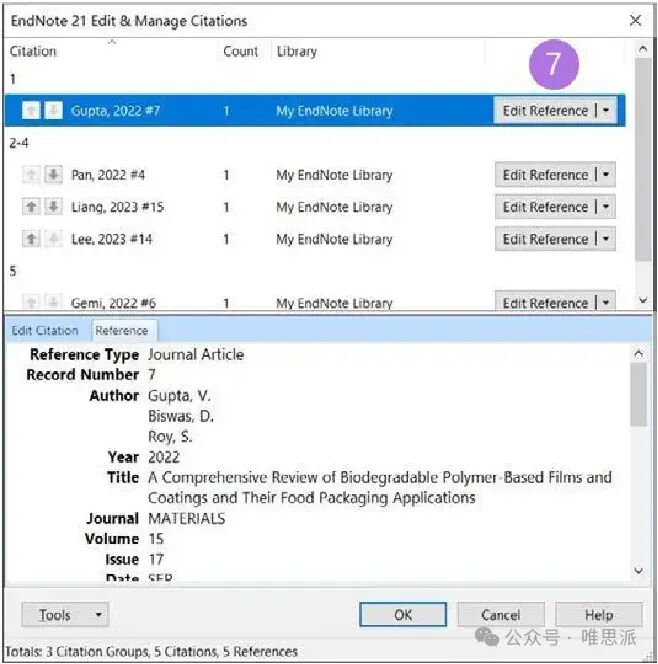Click the Cancel button

tap(501, 614)
